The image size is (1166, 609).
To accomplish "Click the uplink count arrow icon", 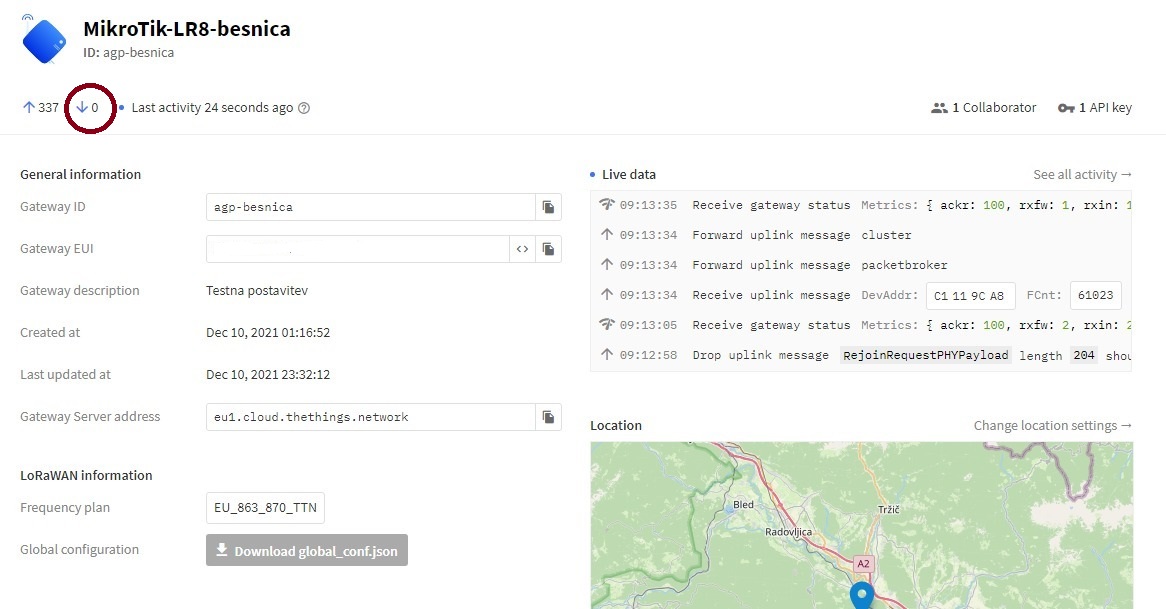I will click(28, 107).
